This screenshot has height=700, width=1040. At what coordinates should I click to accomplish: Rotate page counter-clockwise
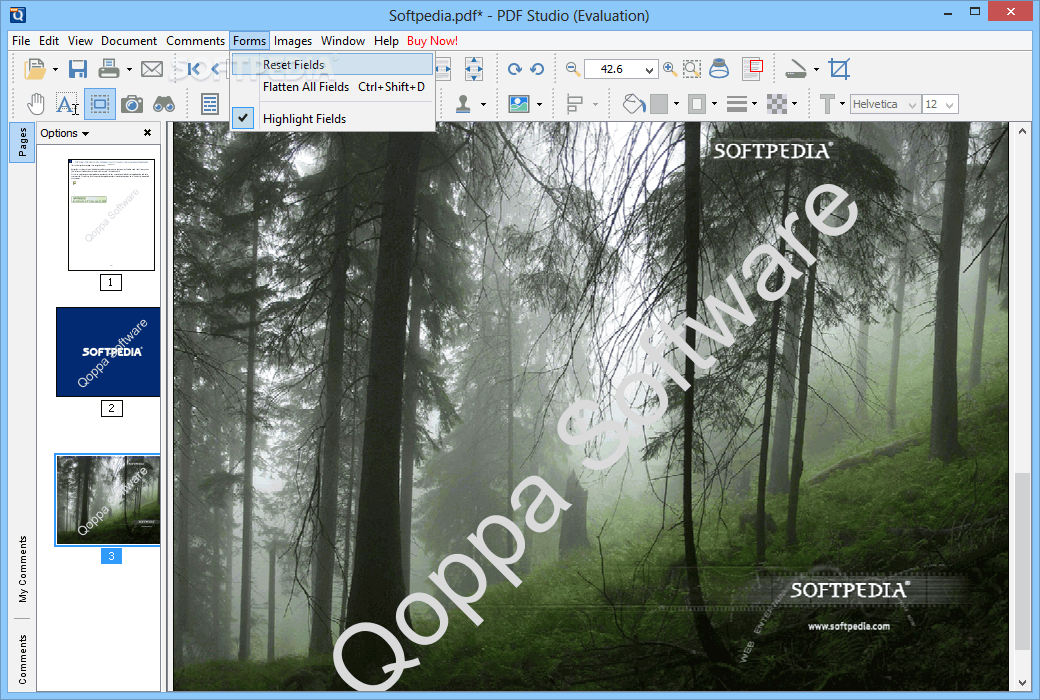pyautogui.click(x=537, y=69)
